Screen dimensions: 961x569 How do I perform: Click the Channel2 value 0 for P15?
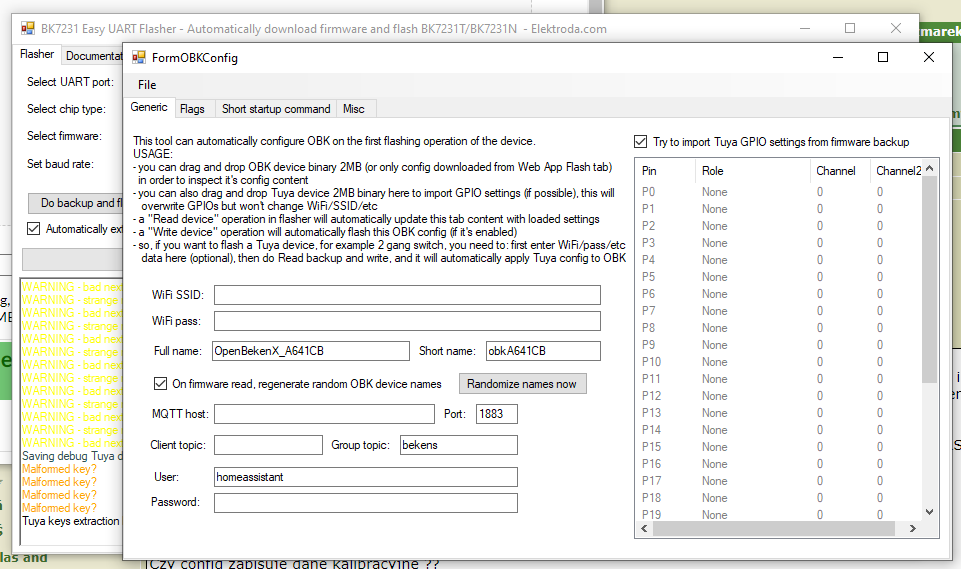click(x=880, y=447)
